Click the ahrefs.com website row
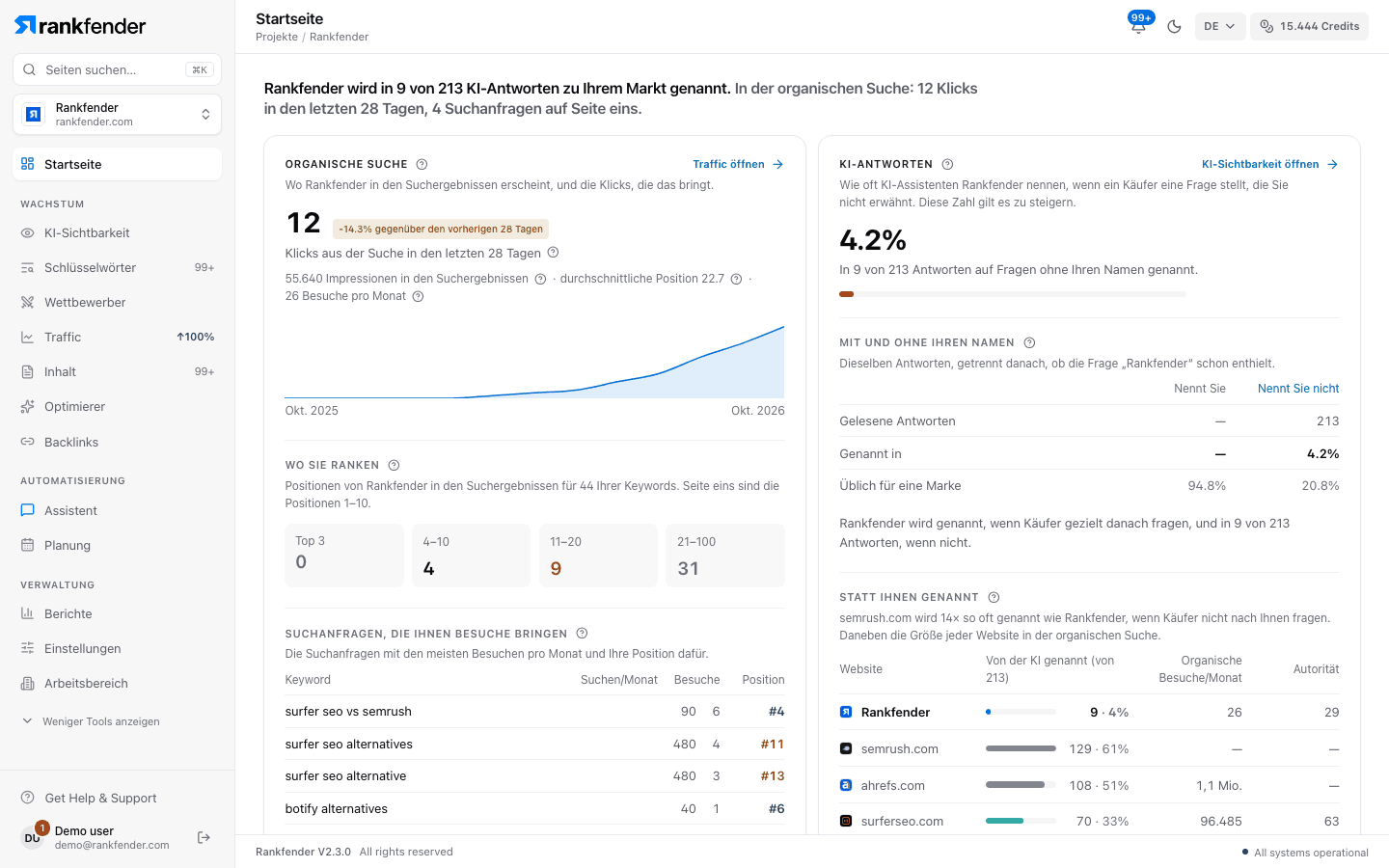 click(x=1089, y=785)
